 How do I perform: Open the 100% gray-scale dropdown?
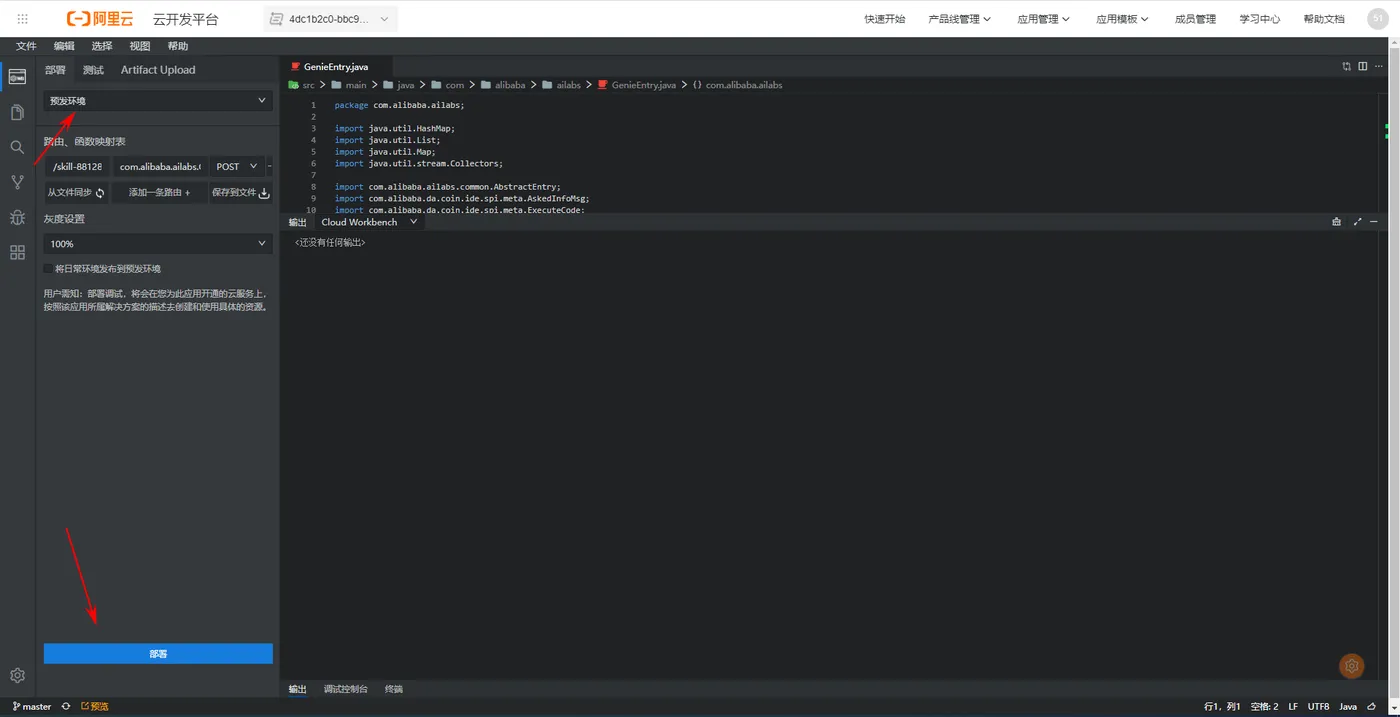coord(158,244)
